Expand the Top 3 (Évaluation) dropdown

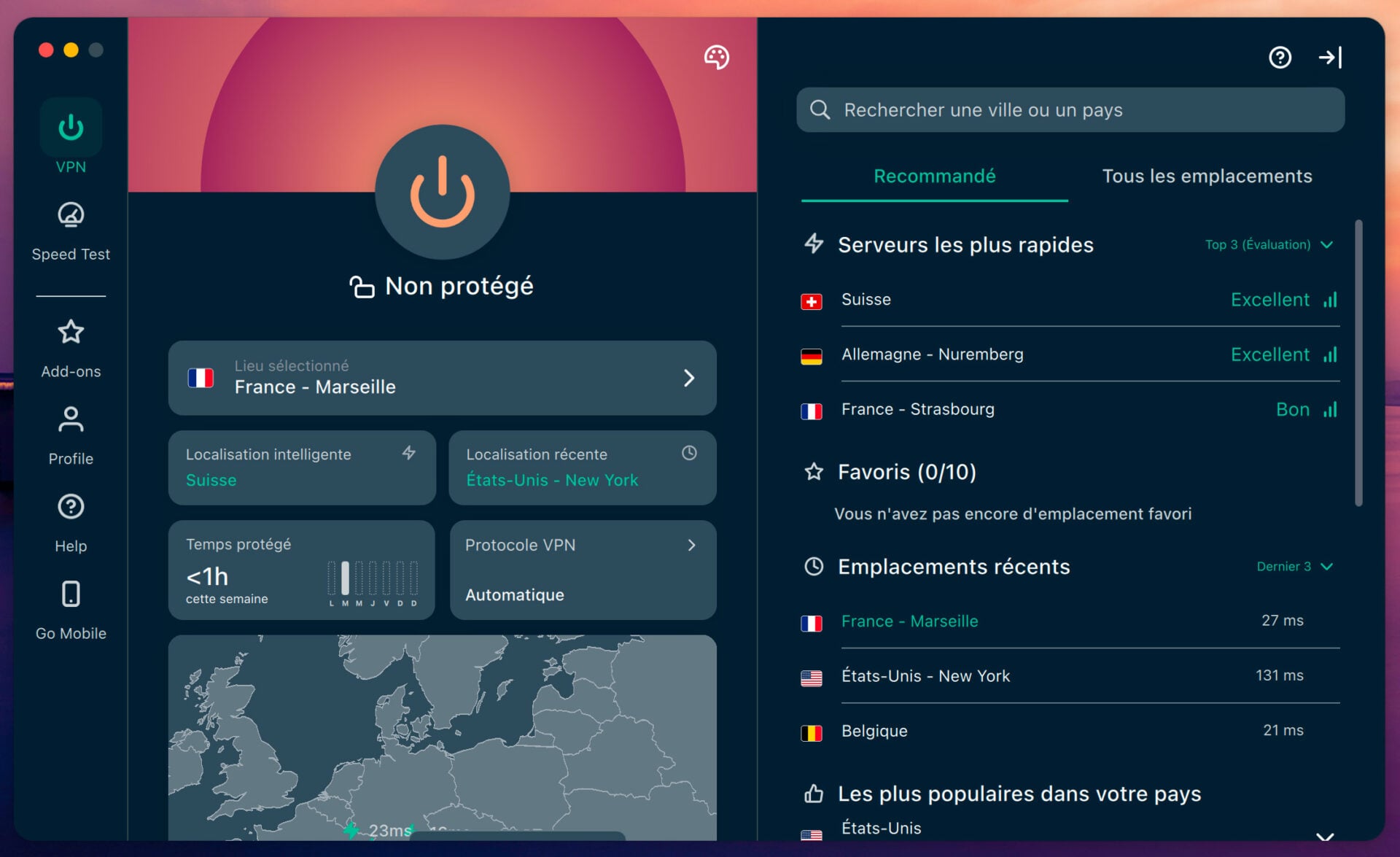pyautogui.click(x=1269, y=244)
